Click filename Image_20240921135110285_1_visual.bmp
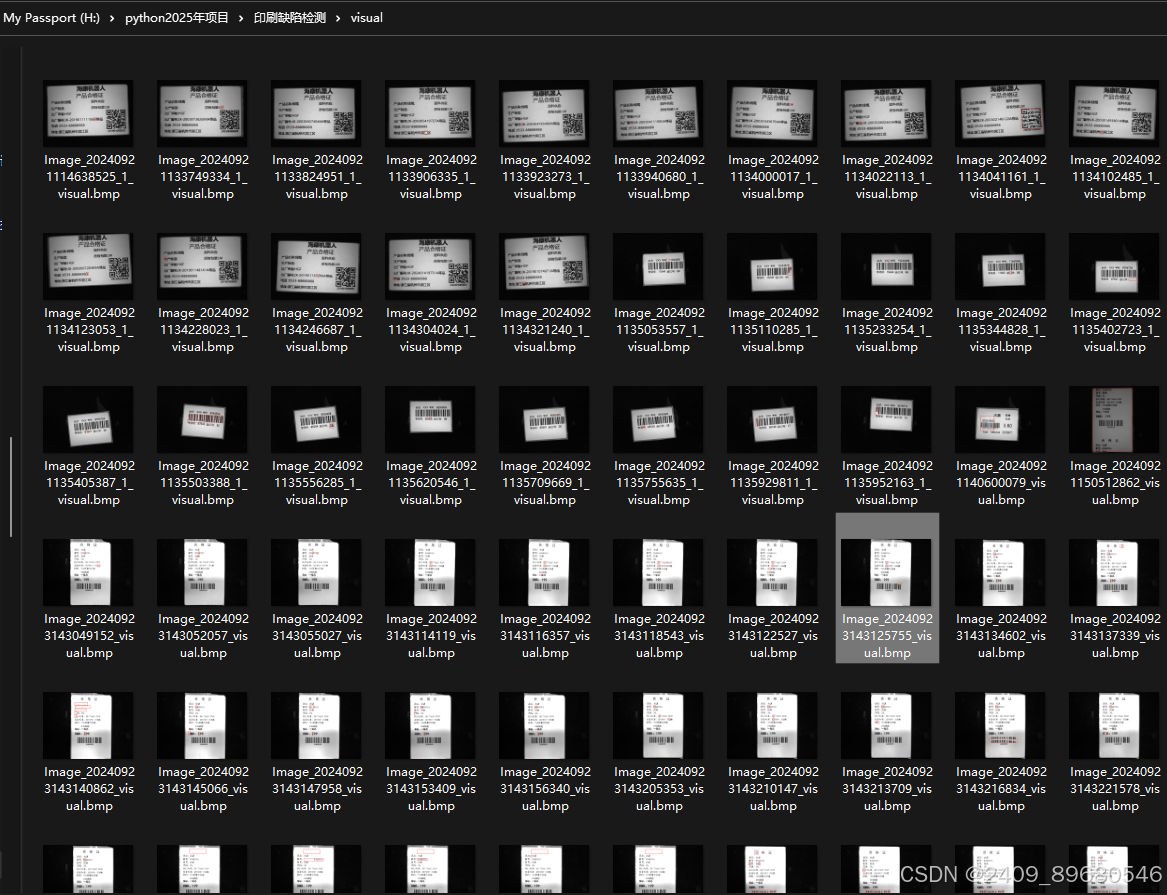The width and height of the screenshot is (1167, 895). 773,330
